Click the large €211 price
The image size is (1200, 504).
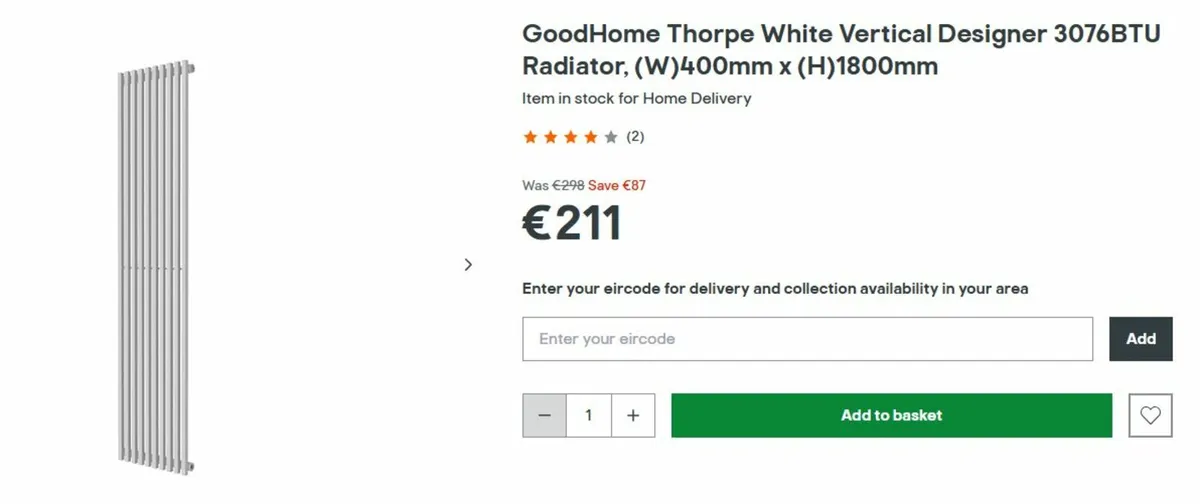(572, 223)
